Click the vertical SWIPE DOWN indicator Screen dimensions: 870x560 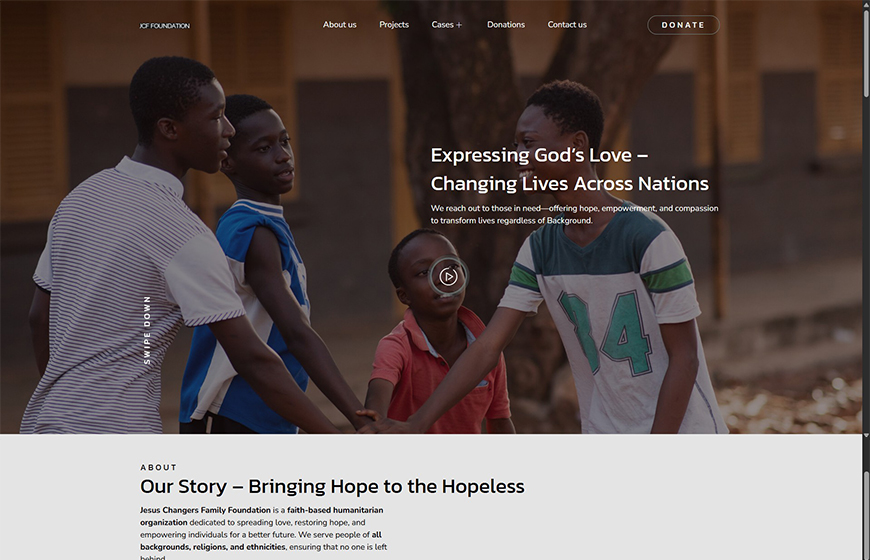pyautogui.click(x=147, y=330)
